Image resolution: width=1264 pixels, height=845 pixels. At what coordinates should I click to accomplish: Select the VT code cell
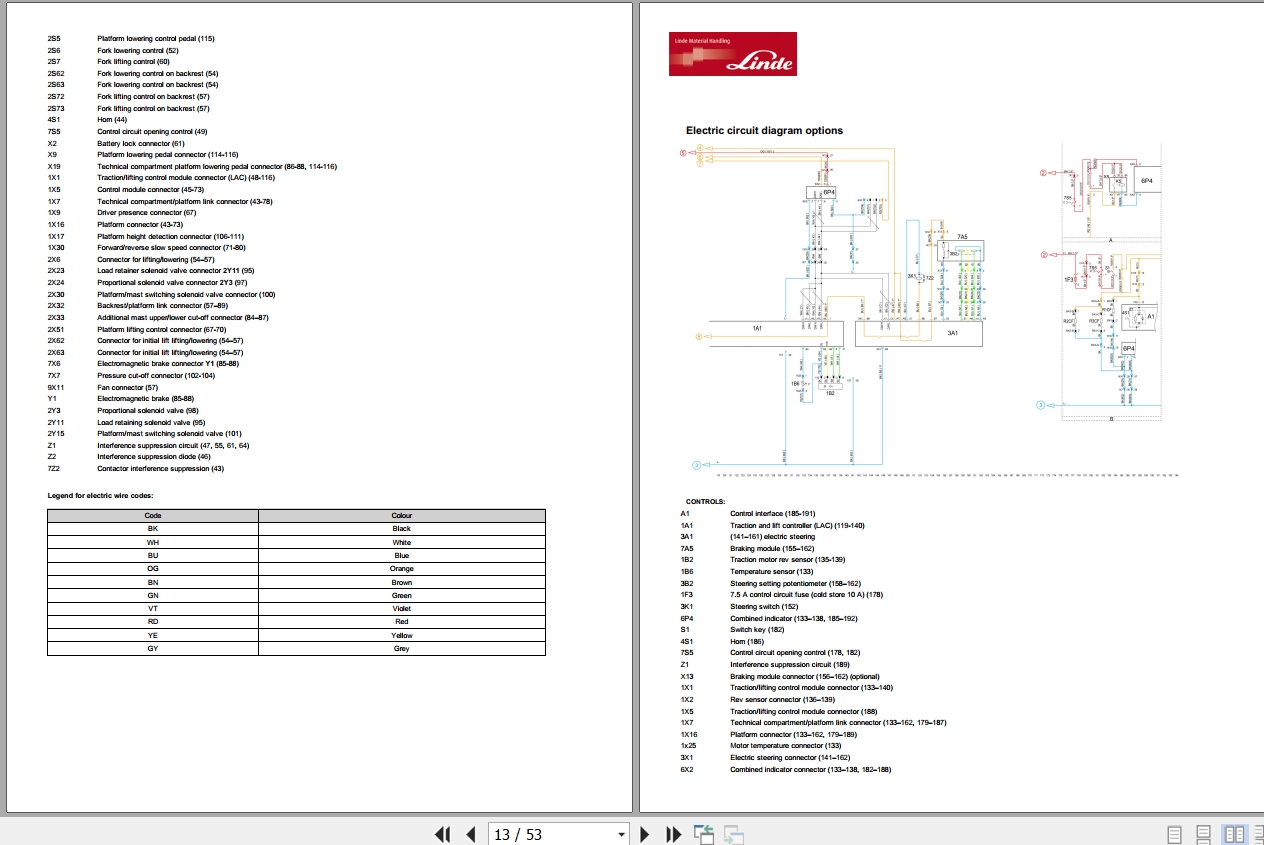(153, 608)
